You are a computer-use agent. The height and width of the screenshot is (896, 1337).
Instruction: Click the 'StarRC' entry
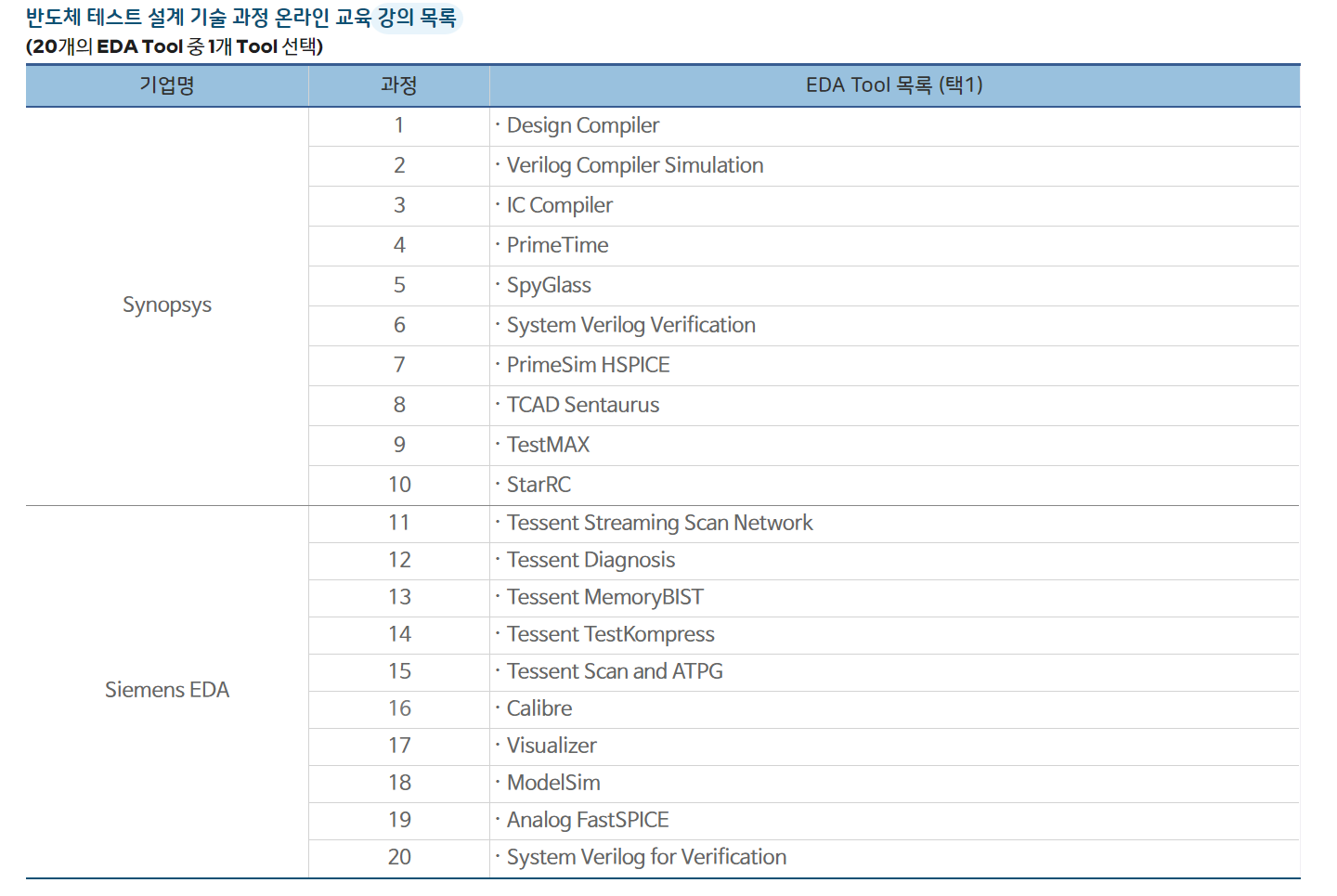[x=539, y=485]
